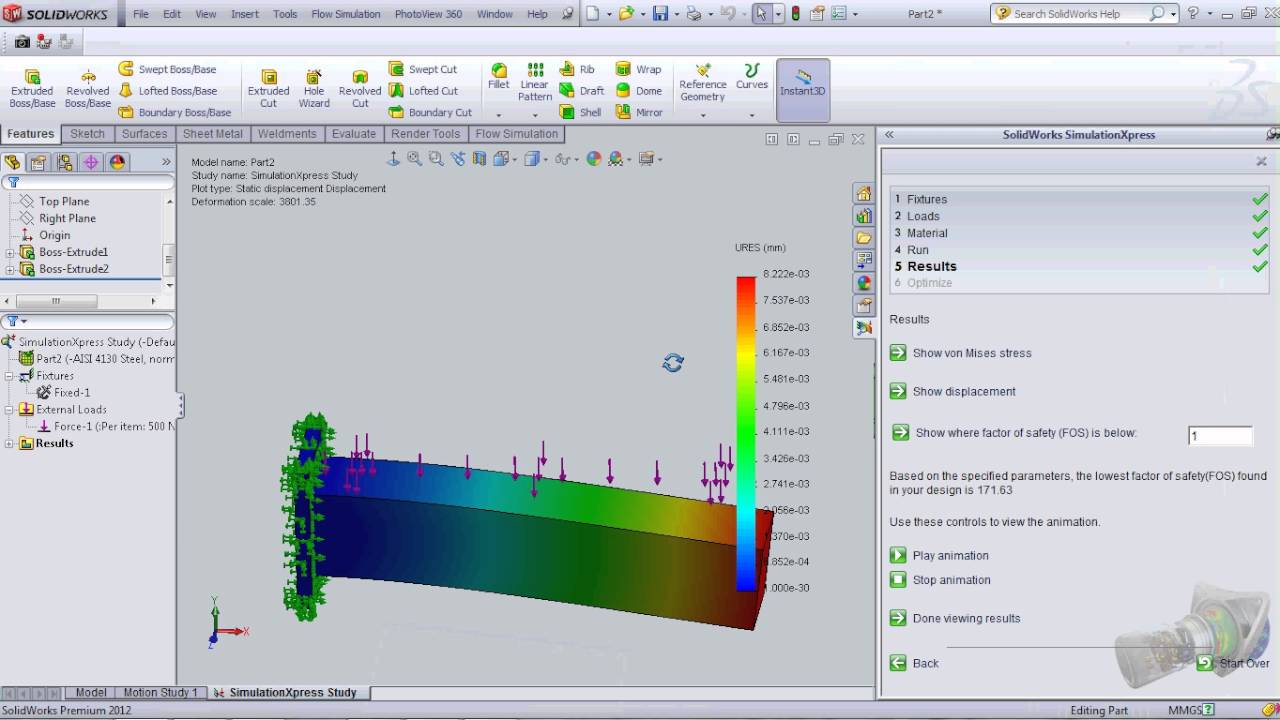The width and height of the screenshot is (1280, 720).
Task: Click the capture camera icon
Action: click(22, 42)
